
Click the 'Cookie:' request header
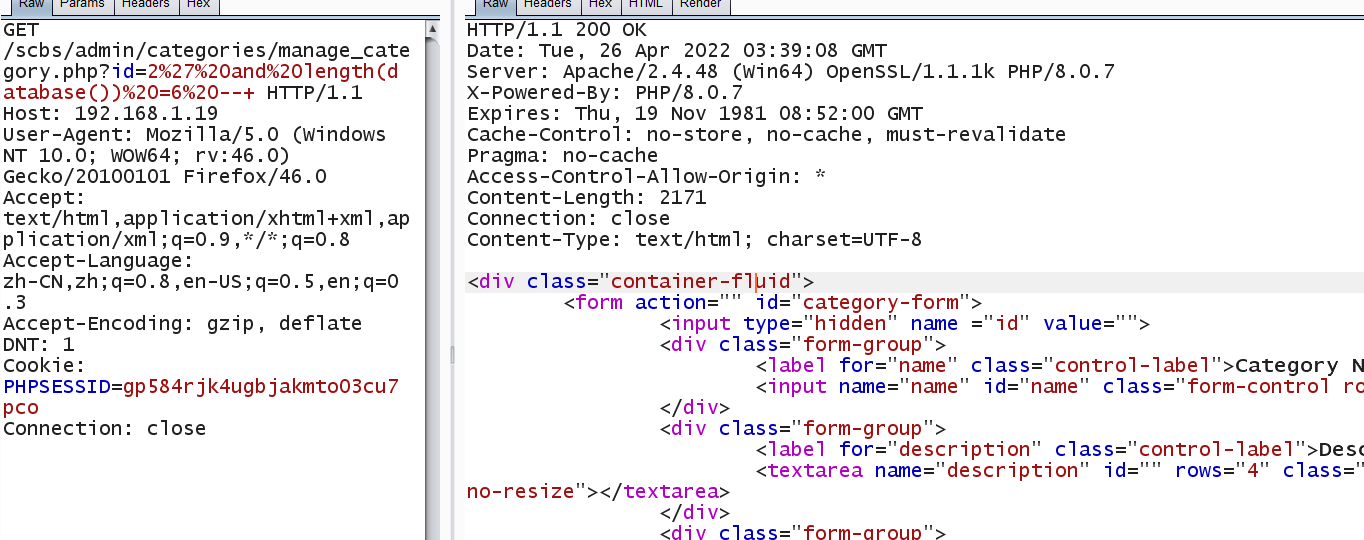point(44,365)
